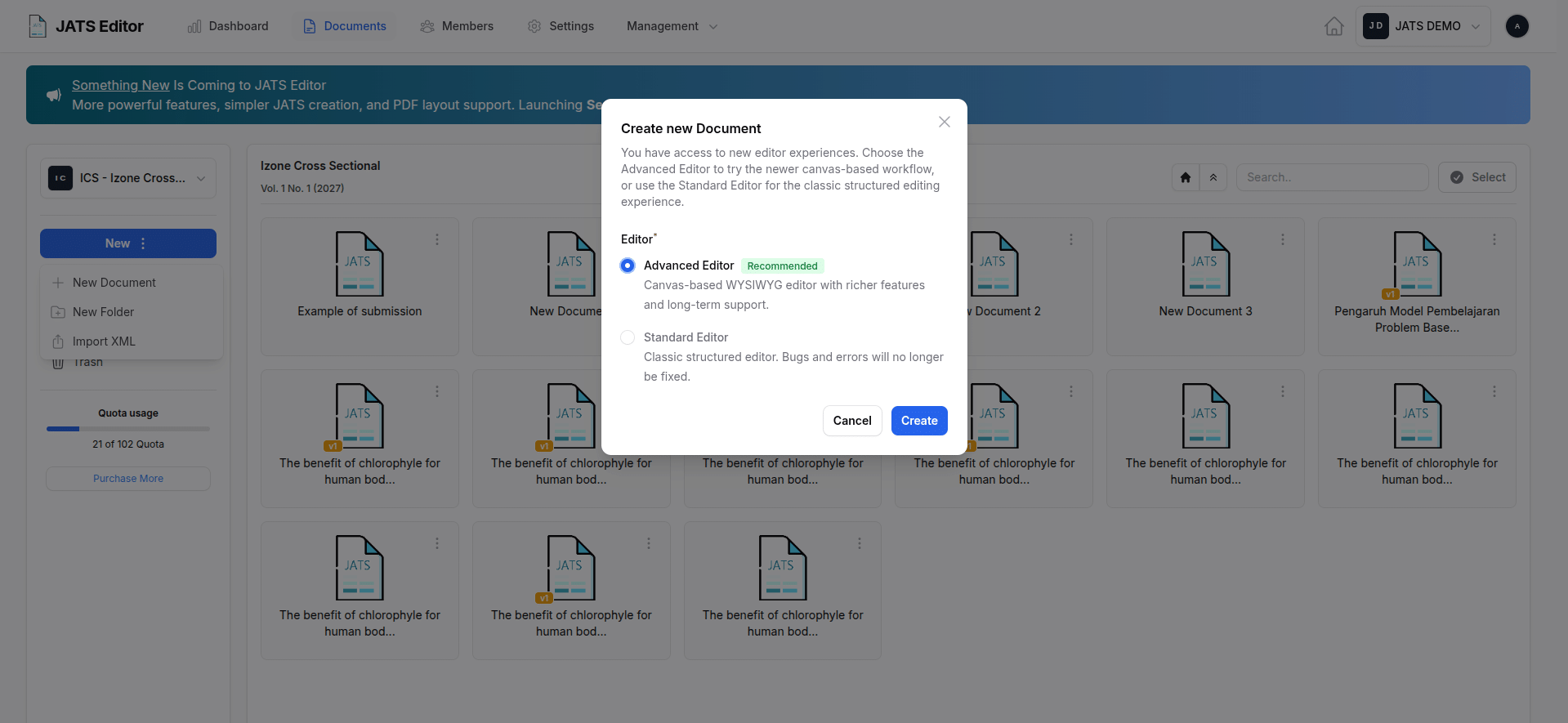Click the double-chevron up folder icon
The image size is (1568, 723).
(x=1213, y=177)
